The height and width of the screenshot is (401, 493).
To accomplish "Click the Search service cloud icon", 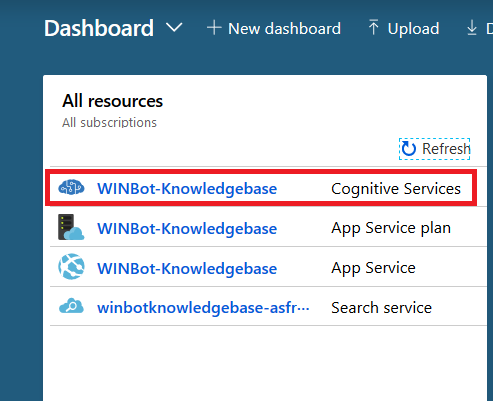I will [x=71, y=306].
